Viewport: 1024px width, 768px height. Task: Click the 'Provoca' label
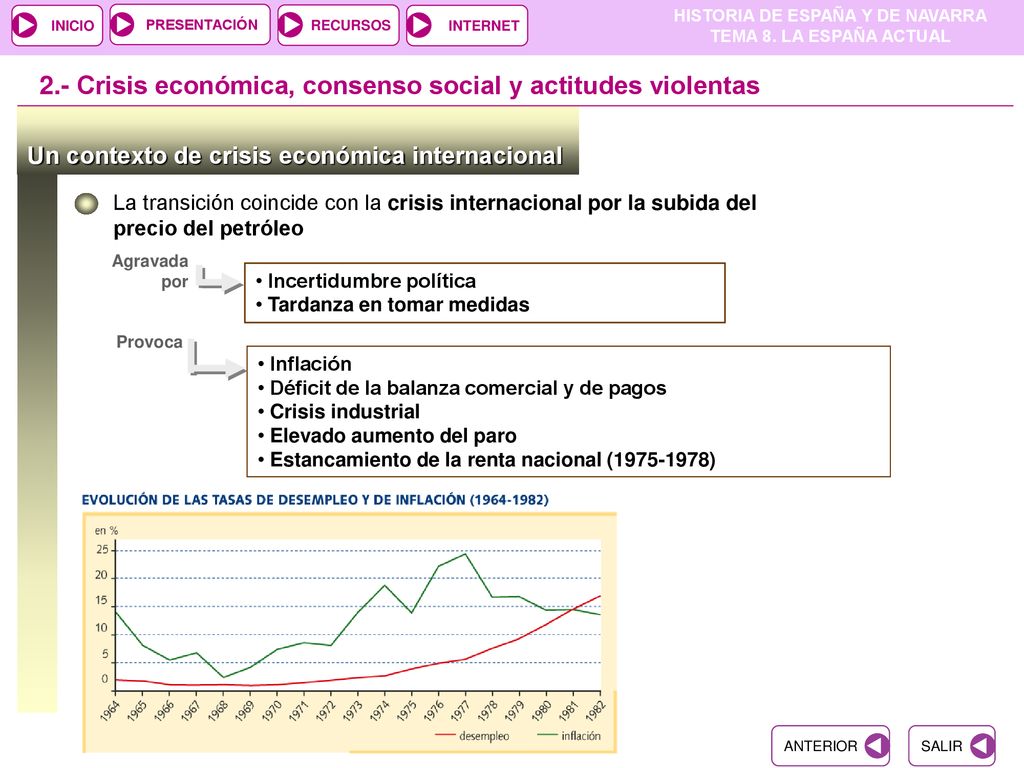(x=149, y=342)
